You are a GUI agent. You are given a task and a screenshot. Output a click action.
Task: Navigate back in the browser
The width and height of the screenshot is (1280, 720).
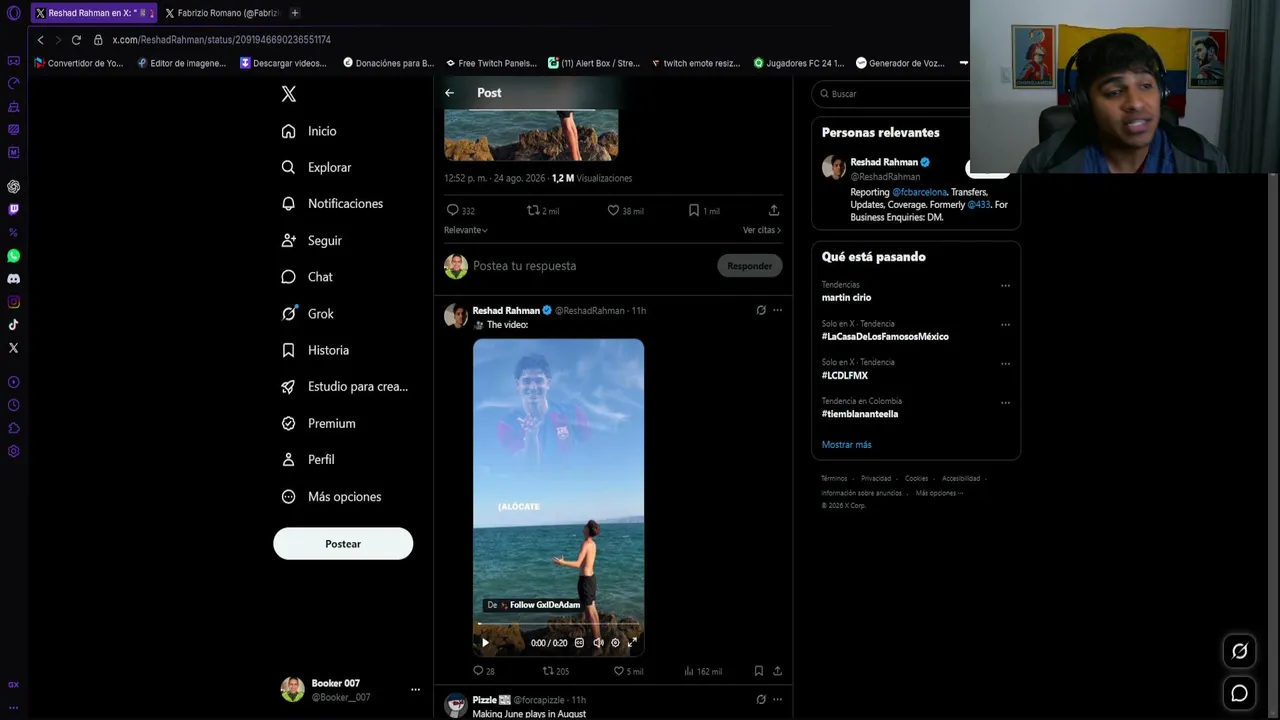point(40,40)
